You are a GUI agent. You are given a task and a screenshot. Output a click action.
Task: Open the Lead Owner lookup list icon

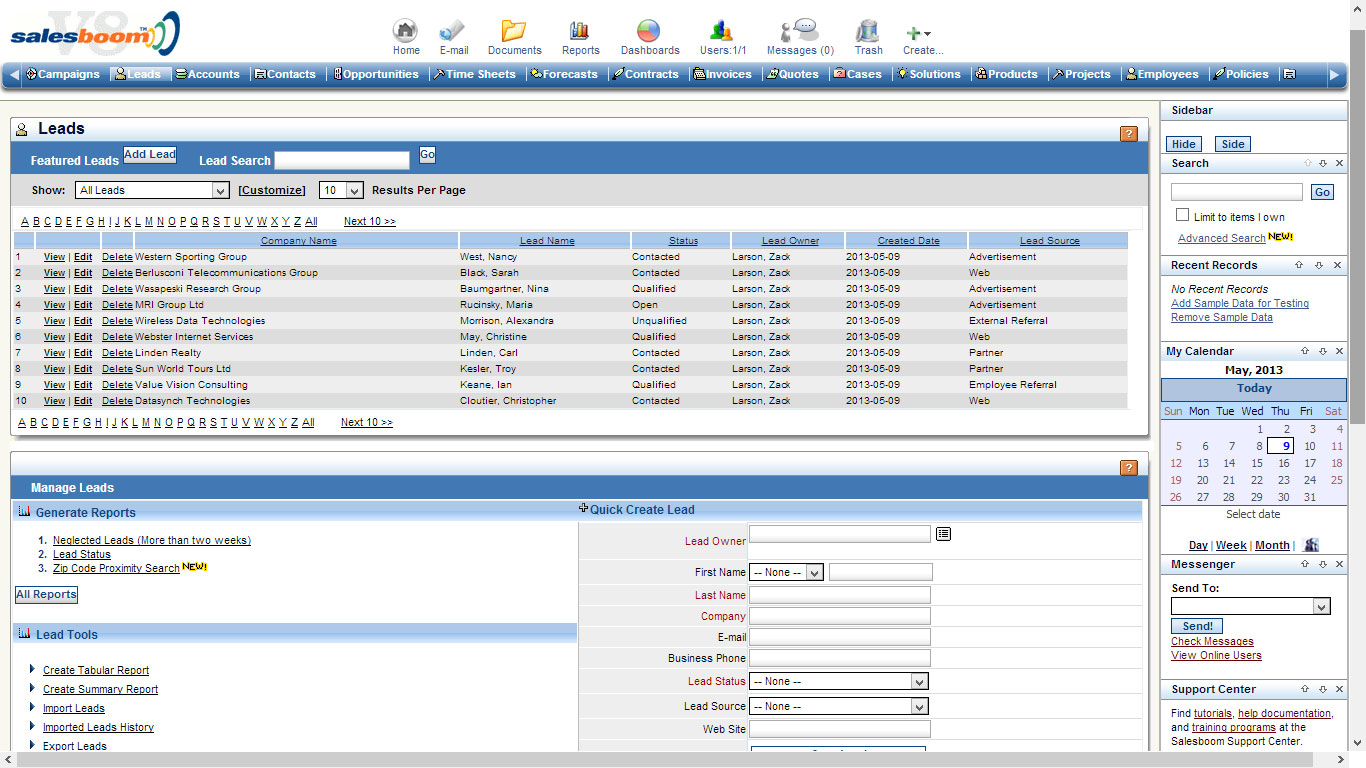click(x=943, y=534)
